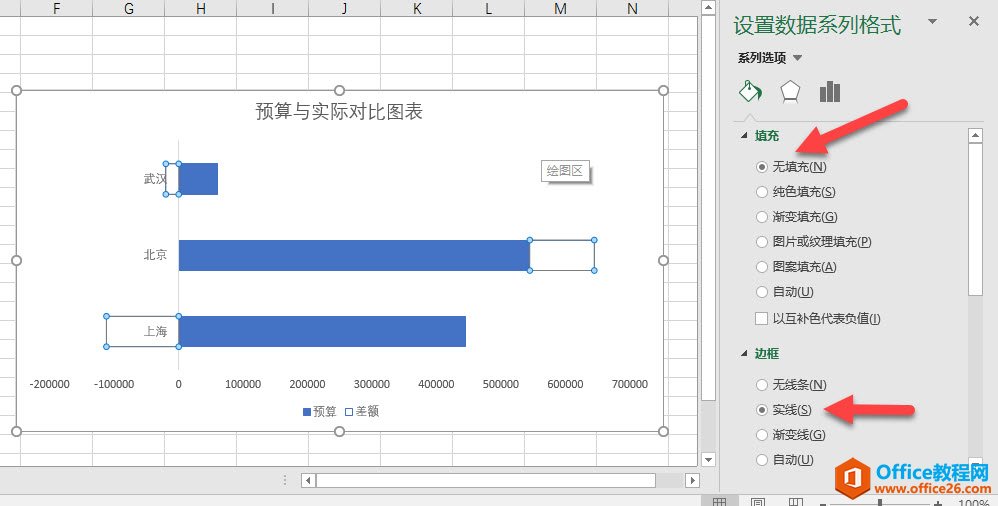Enable 以互补色代表负值 checkbox
This screenshot has height=506, width=998.
762,319
